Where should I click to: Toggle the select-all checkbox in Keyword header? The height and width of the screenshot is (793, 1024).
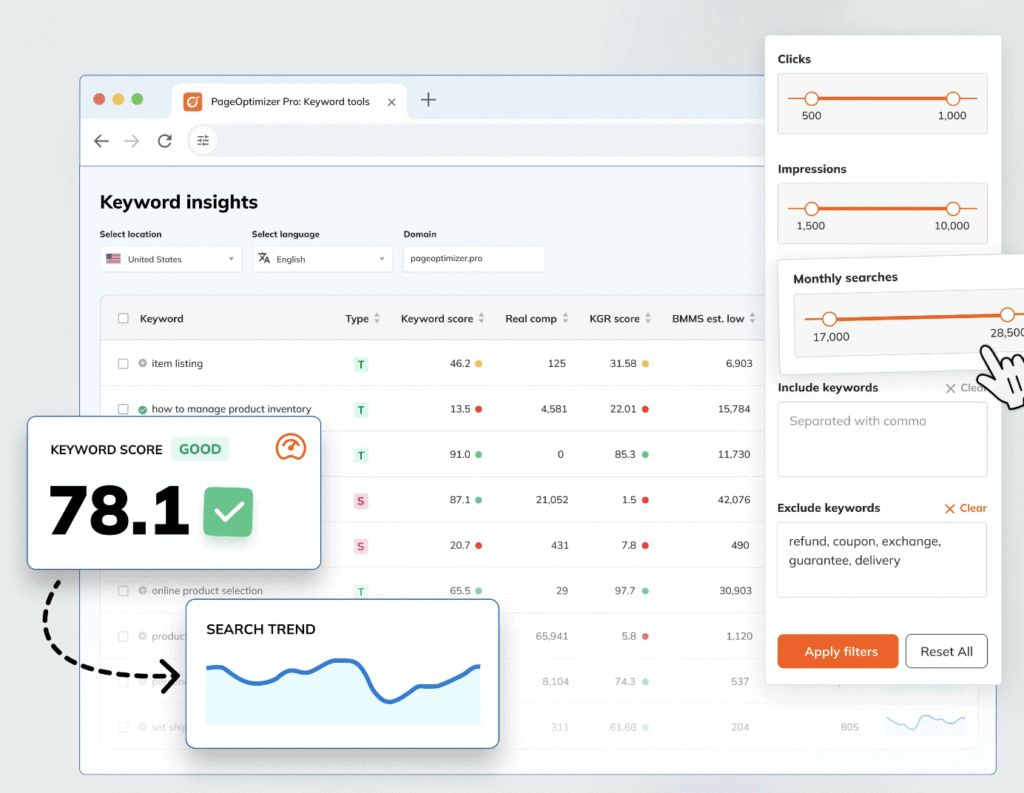pos(124,319)
